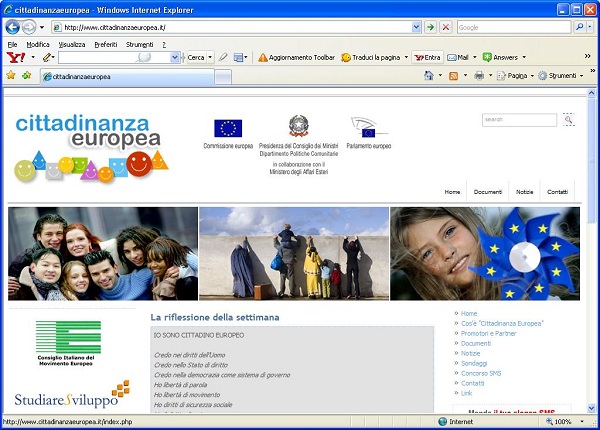Viewport: 600px width, 430px height.
Task: Open search provider options dropdown arrow
Action: click(590, 27)
